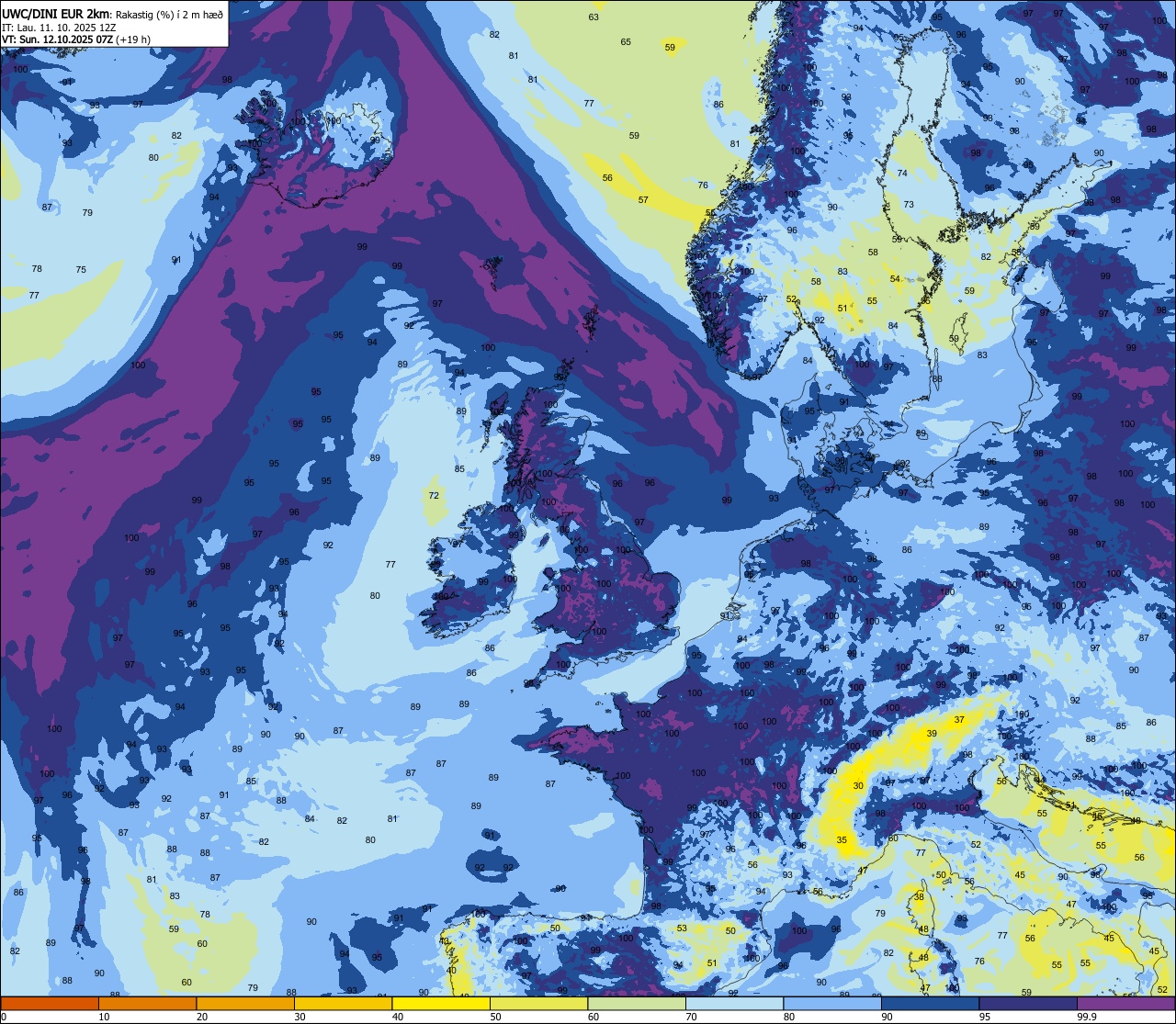Click the legend tick label '10'
Screen dimensions: 1176x1024
[104, 1017]
